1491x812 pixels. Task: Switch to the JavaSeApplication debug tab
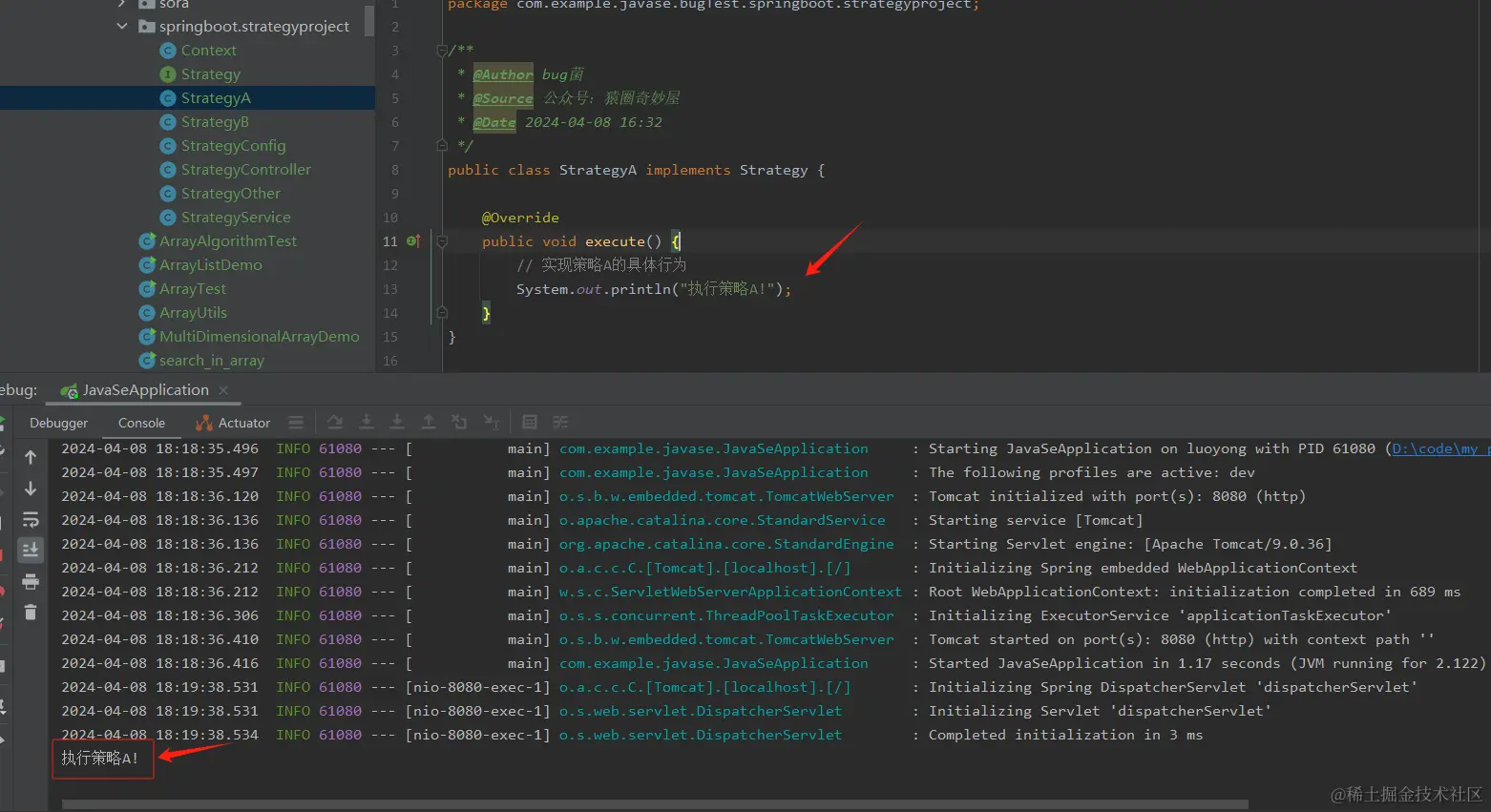[x=145, y=390]
